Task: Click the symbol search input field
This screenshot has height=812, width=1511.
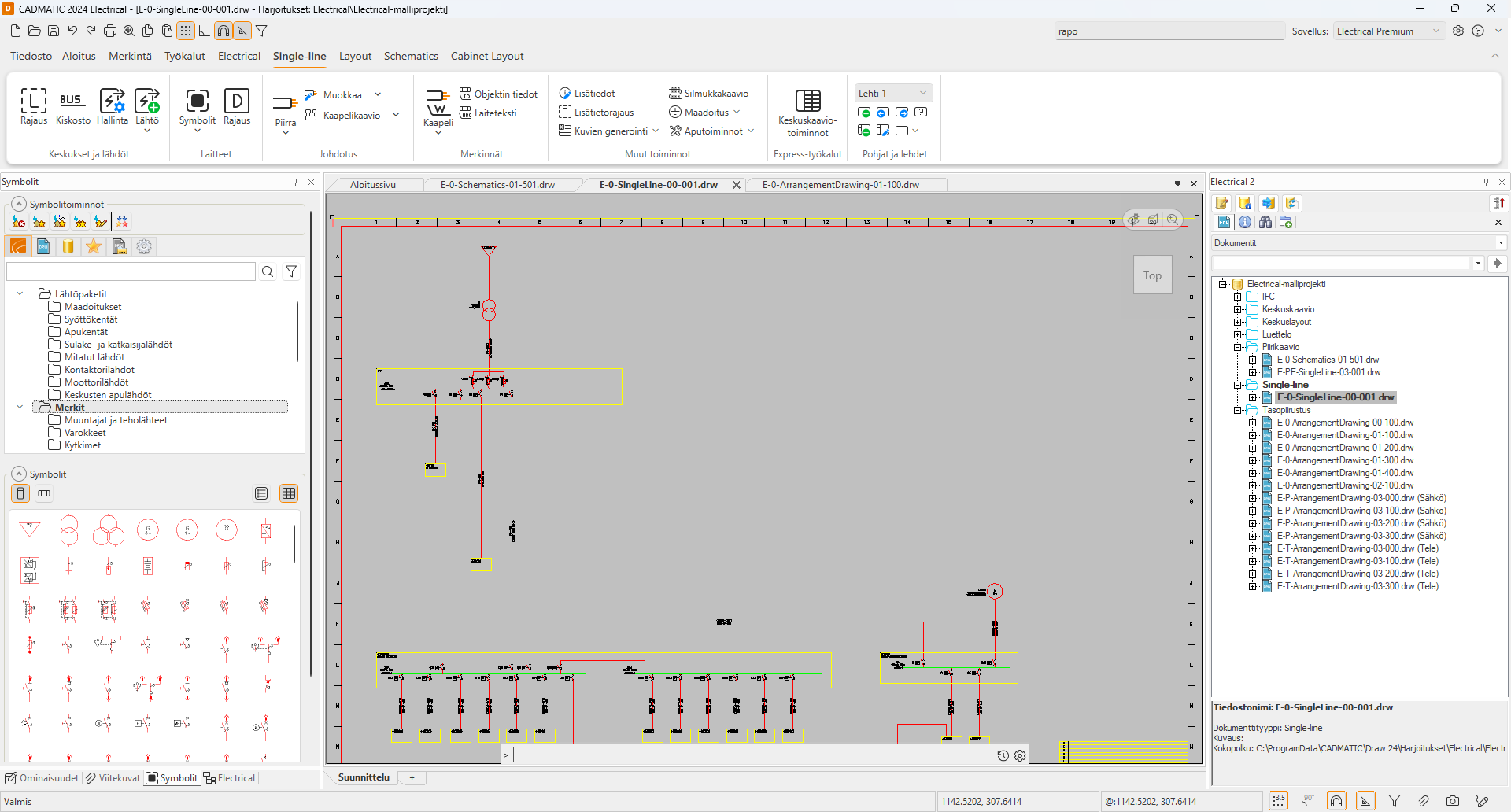Action: [131, 271]
